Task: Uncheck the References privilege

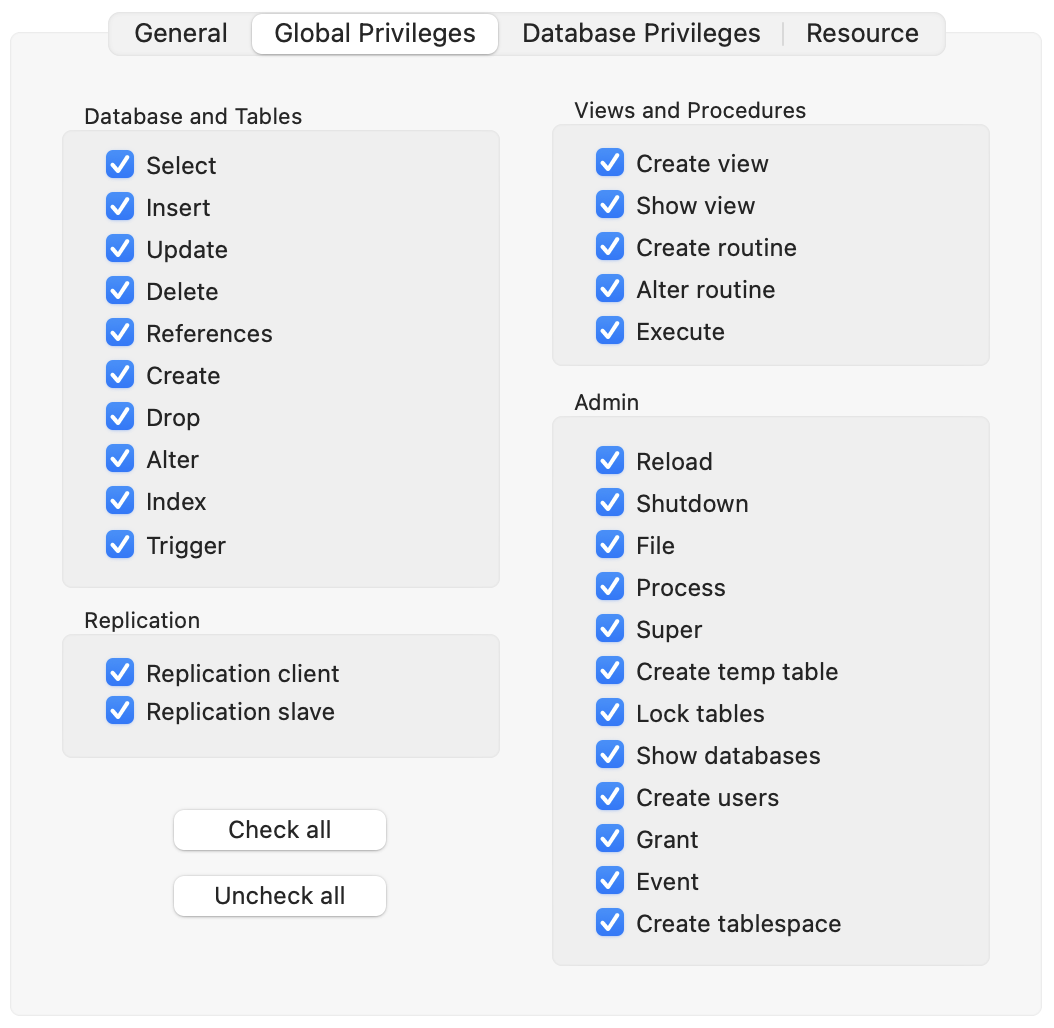Action: point(120,333)
